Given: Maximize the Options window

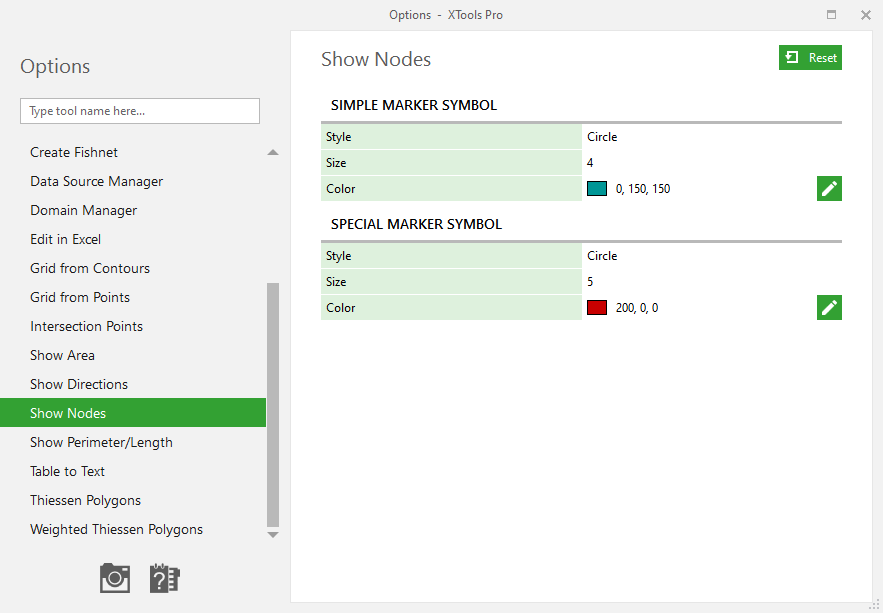Looking at the screenshot, I should [831, 15].
